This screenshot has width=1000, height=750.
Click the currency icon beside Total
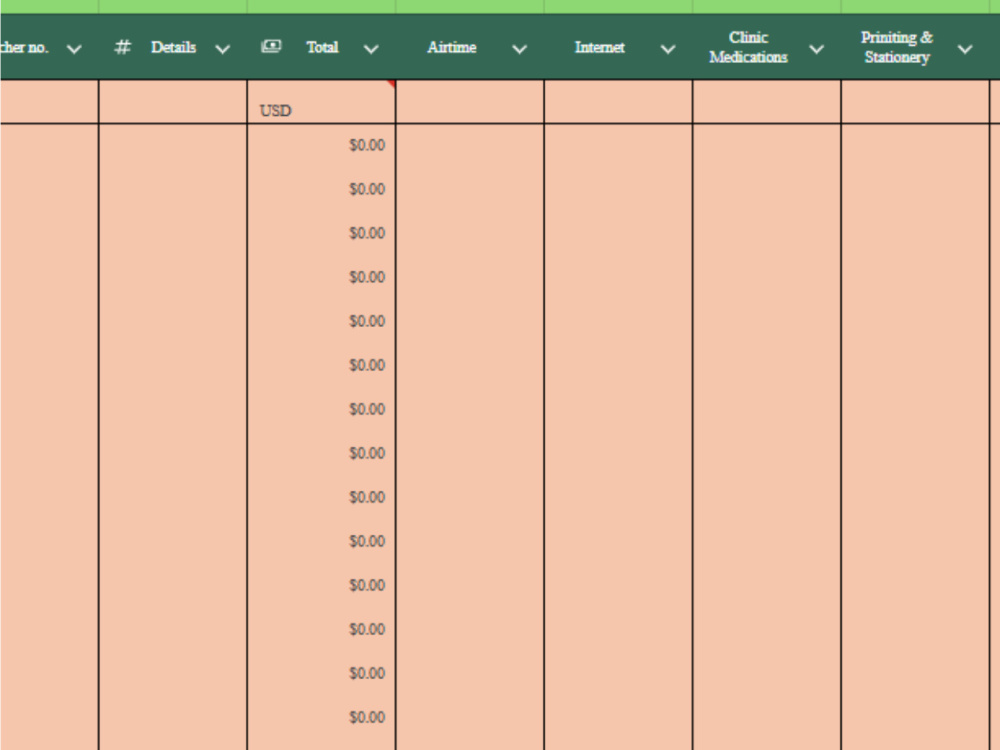point(271,46)
